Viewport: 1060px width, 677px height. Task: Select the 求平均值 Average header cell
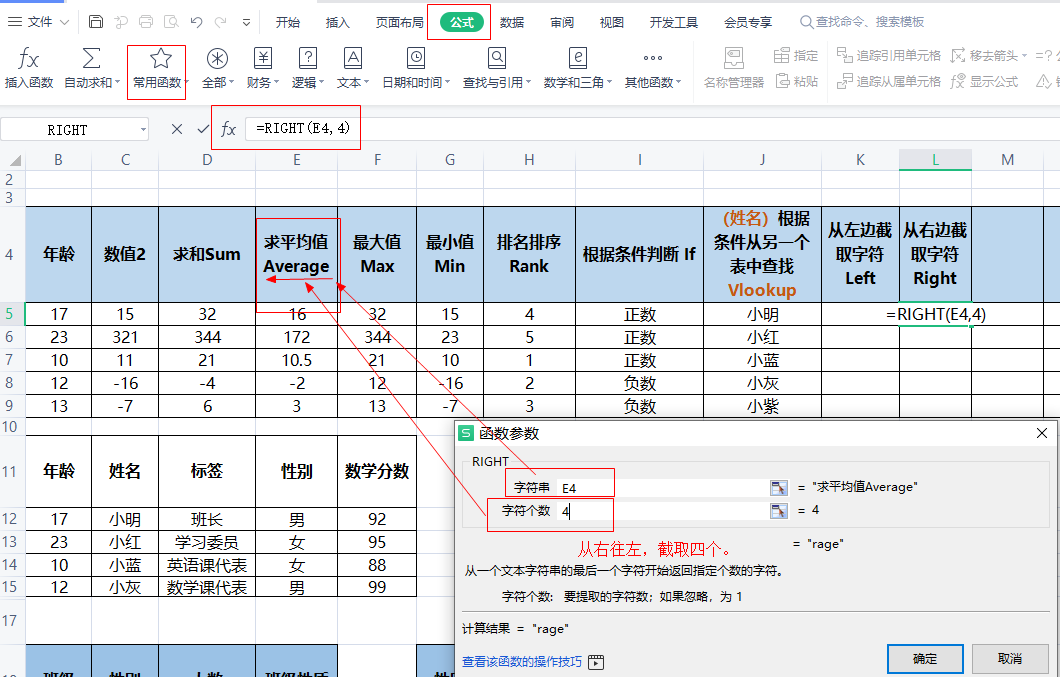pyautogui.click(x=296, y=254)
